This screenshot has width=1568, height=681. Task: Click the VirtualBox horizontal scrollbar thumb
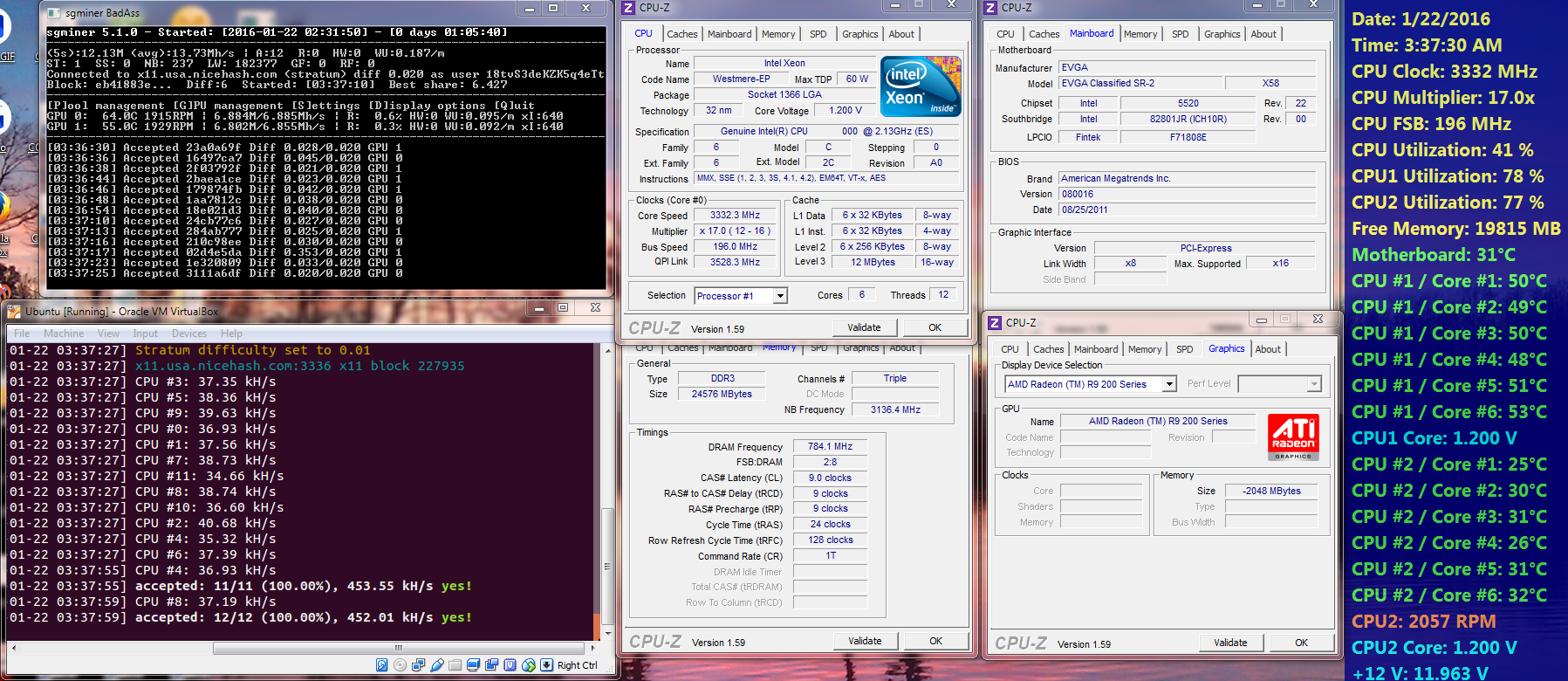(399, 648)
